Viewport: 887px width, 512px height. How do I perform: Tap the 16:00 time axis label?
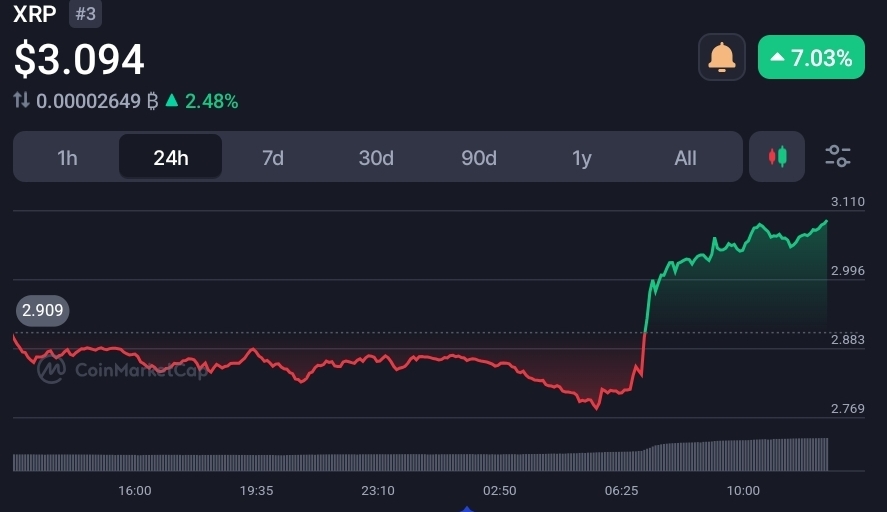[x=135, y=491]
